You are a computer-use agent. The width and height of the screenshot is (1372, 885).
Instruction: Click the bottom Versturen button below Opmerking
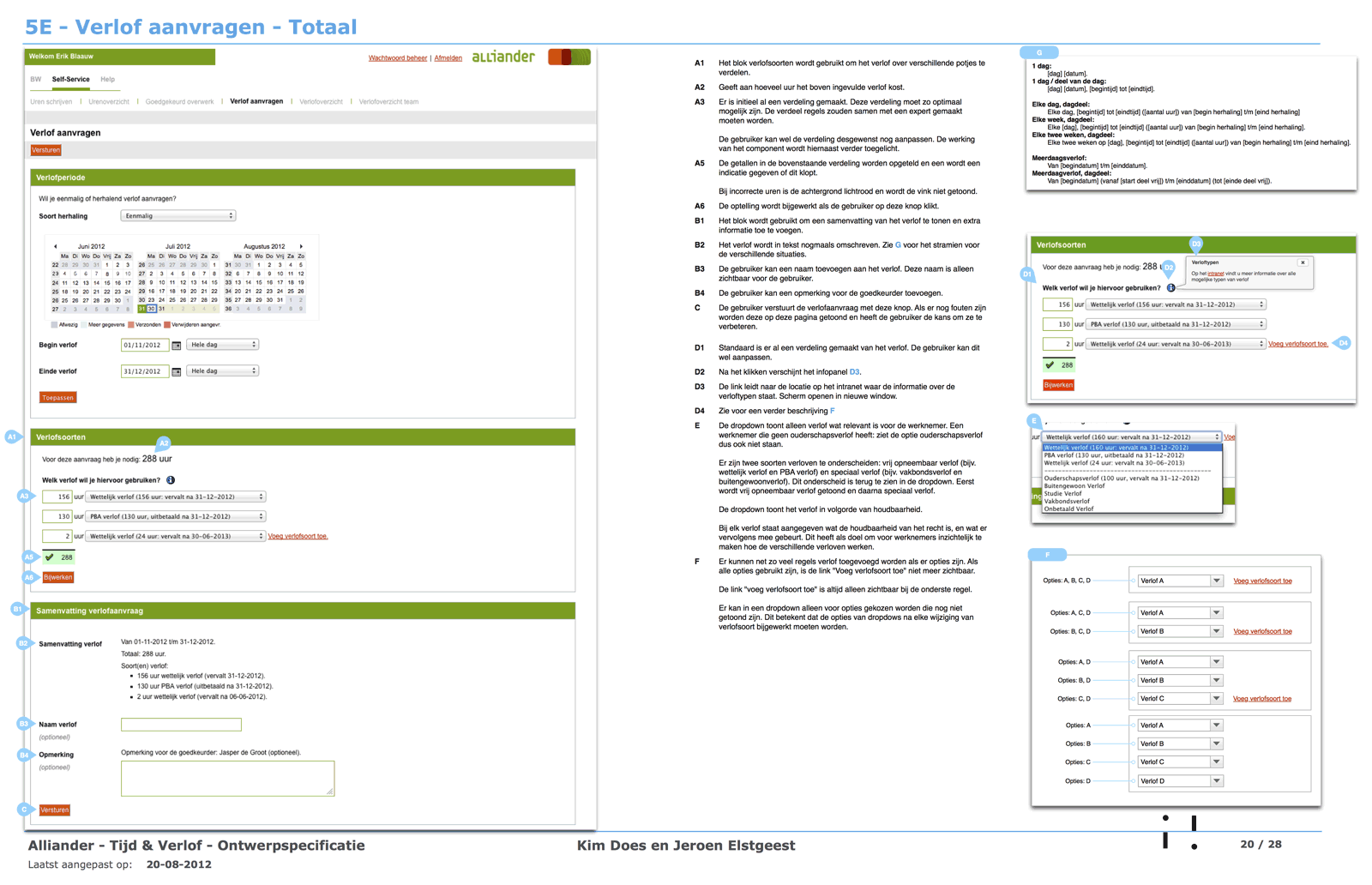55,810
